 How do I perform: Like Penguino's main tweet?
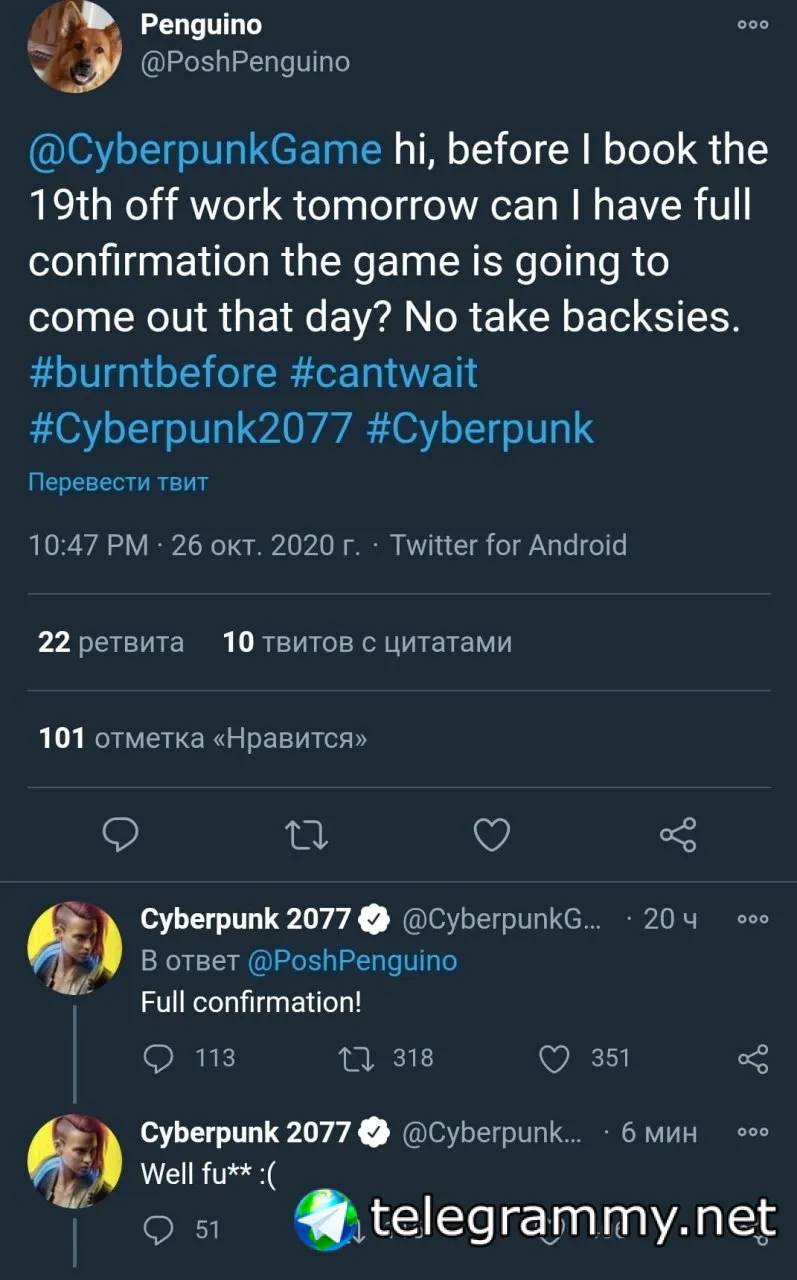491,834
